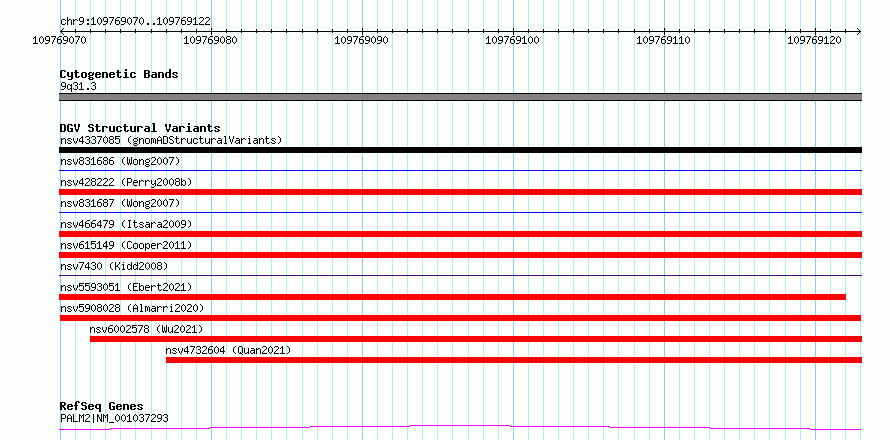Click the red nsv466479 variant bar
The width and height of the screenshot is (890, 440).
460,234
